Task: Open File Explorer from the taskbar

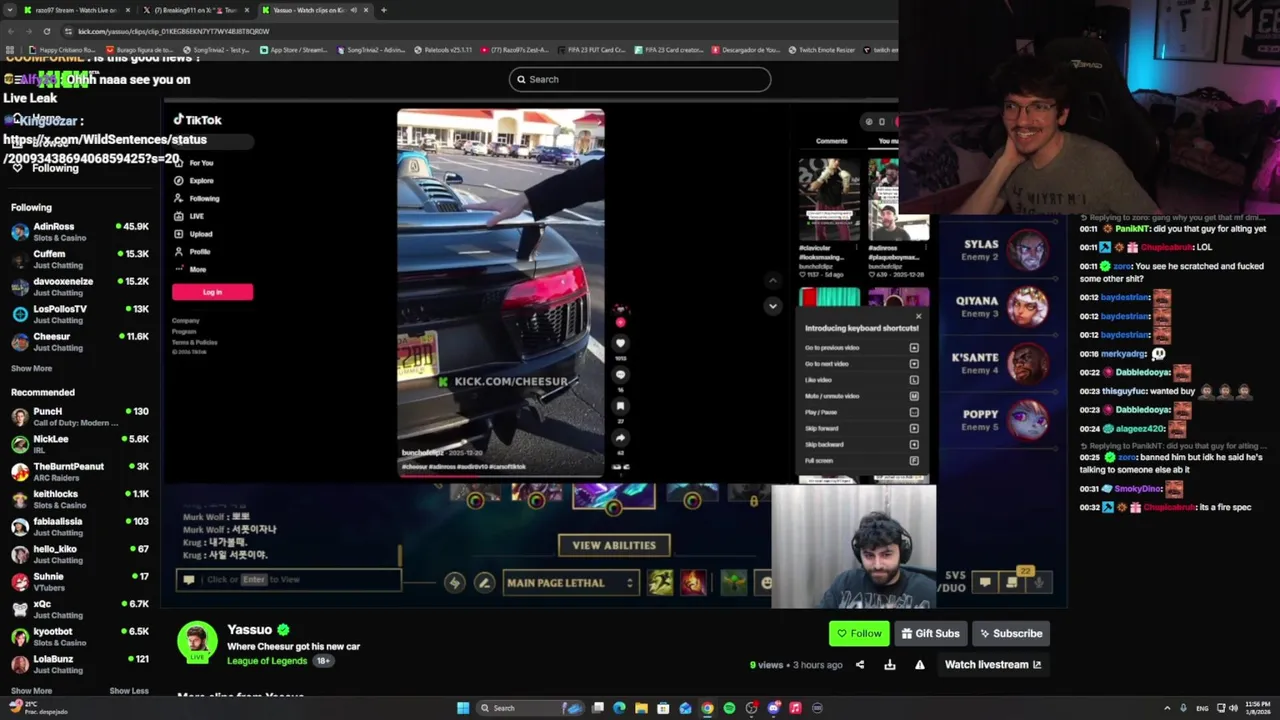Action: click(641, 708)
